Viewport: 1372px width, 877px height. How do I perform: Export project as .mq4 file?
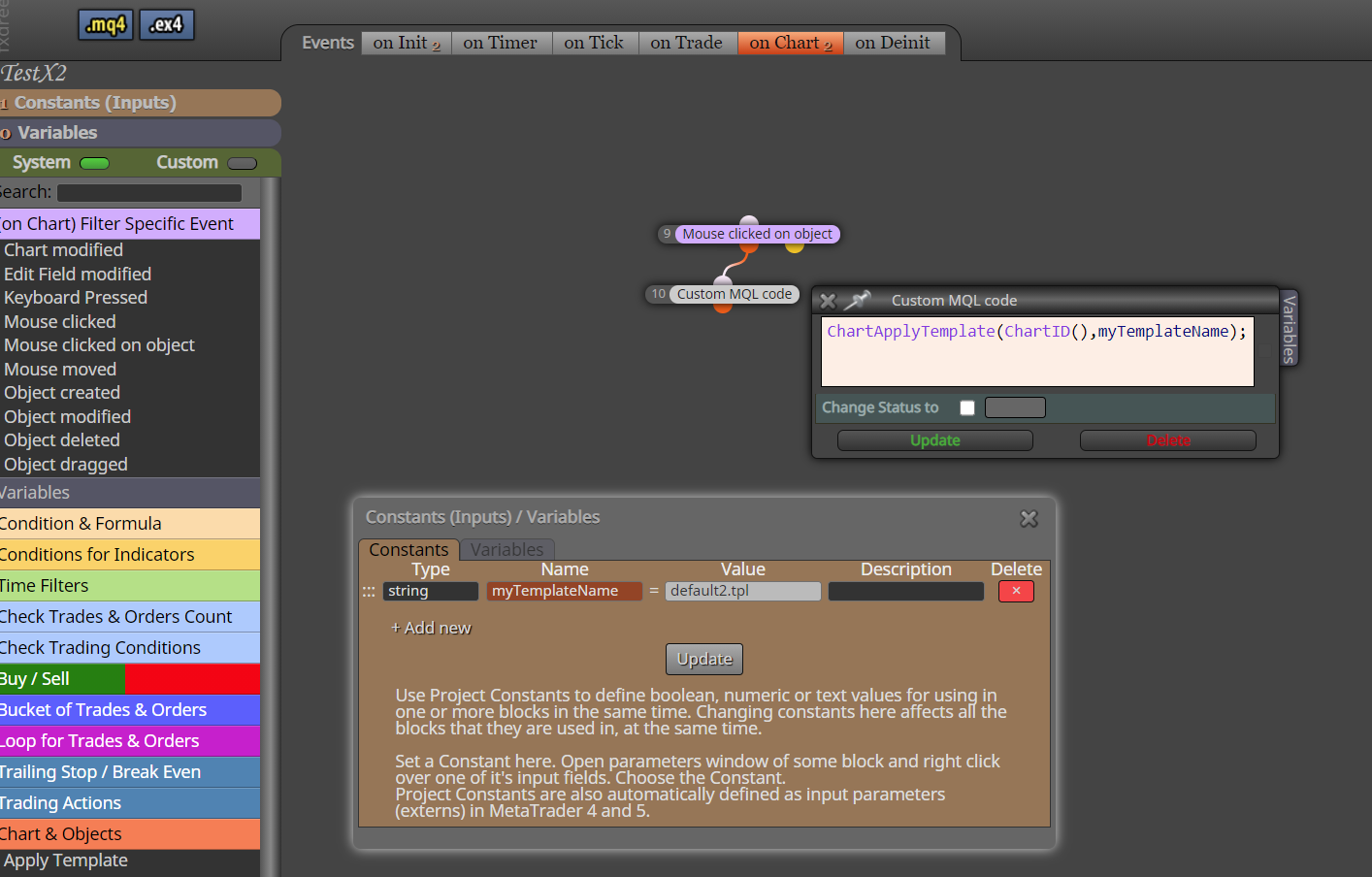click(106, 25)
